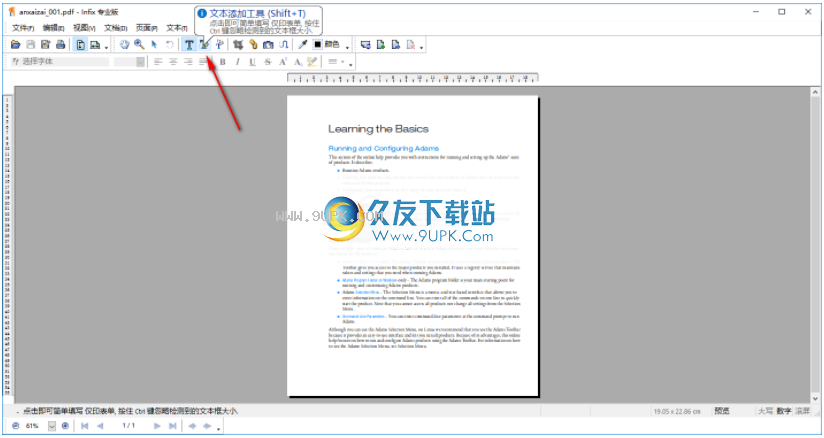The image size is (824, 438).
Task: Open the 61% zoom level dropdown
Action: [52, 426]
